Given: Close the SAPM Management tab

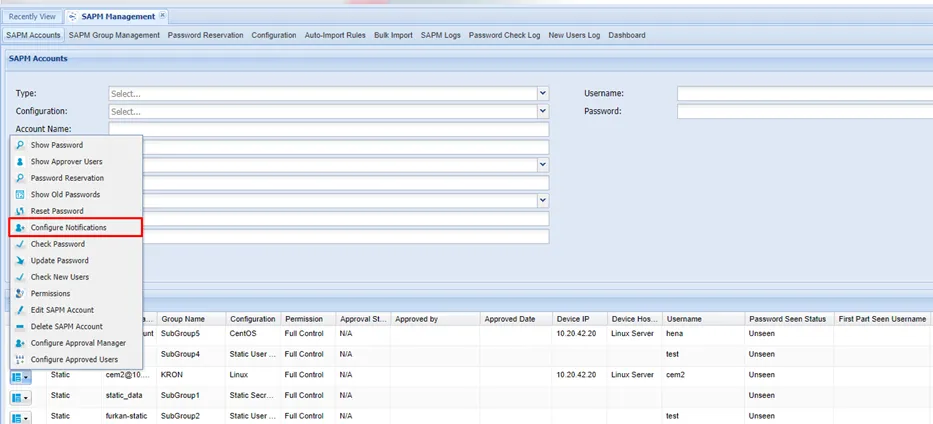Looking at the screenshot, I should coord(162,16).
